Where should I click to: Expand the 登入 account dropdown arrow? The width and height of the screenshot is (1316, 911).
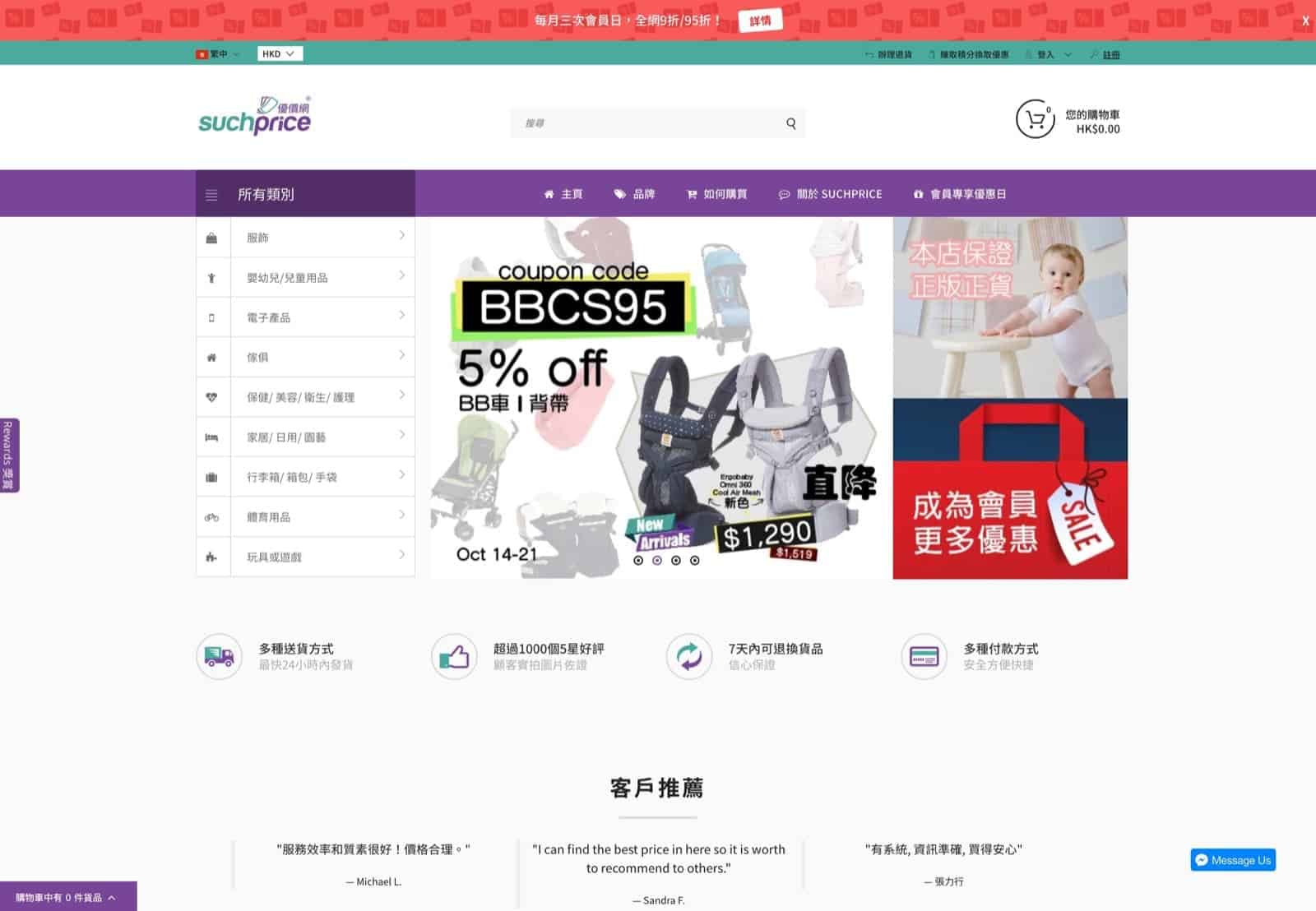[1068, 54]
